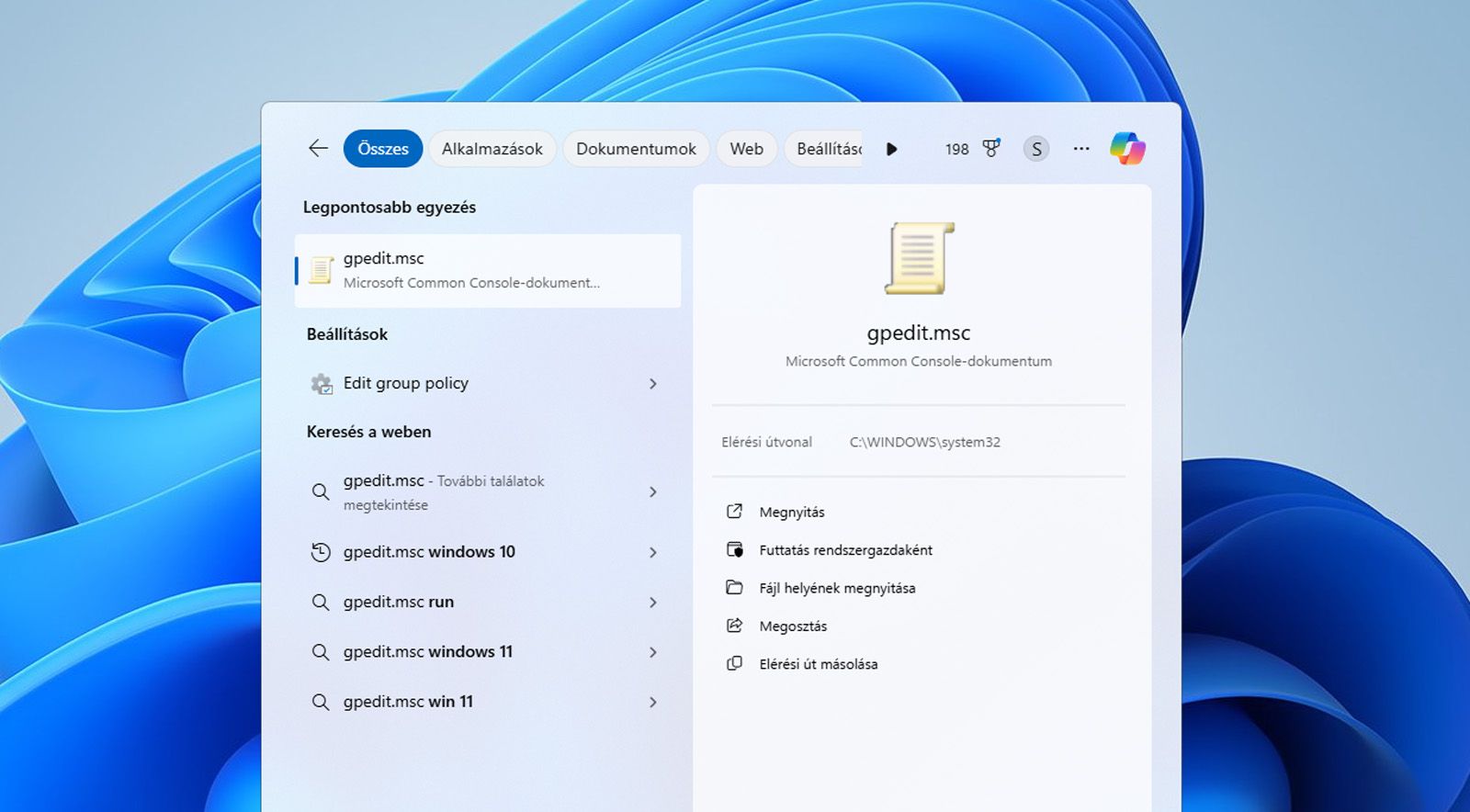
Task: Click the magnifier icon beside gpedit.msc run
Action: pos(320,603)
